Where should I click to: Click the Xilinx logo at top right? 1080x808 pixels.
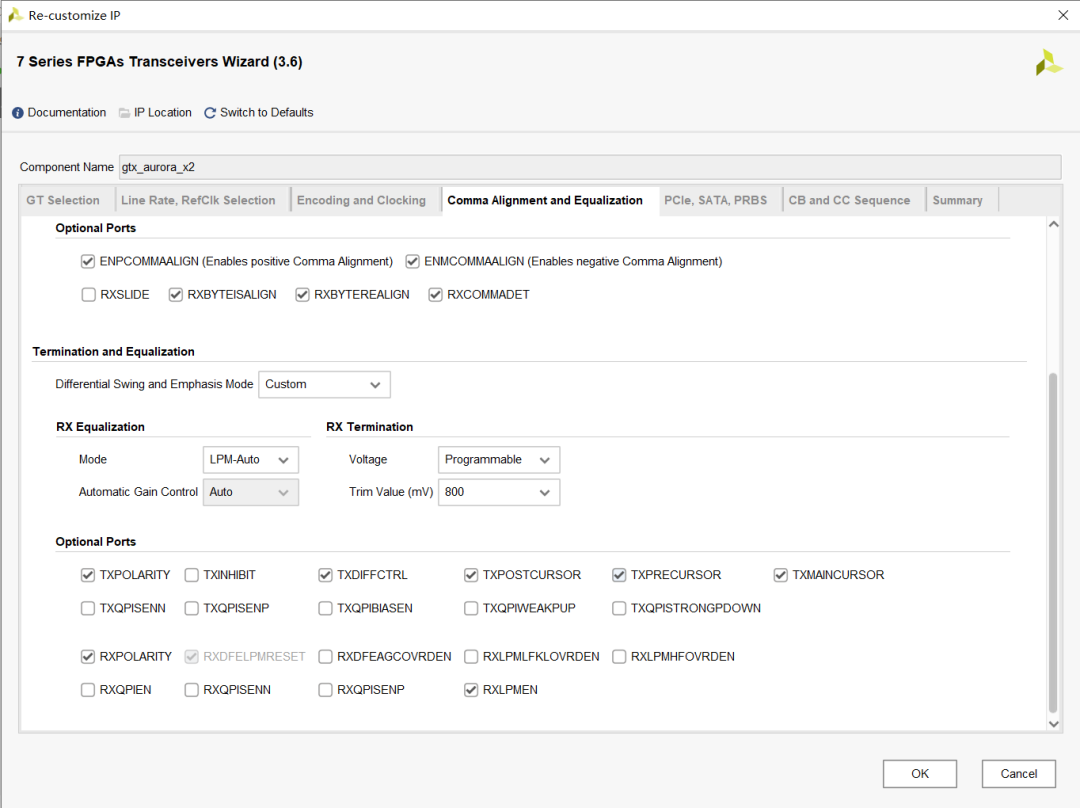(1048, 63)
